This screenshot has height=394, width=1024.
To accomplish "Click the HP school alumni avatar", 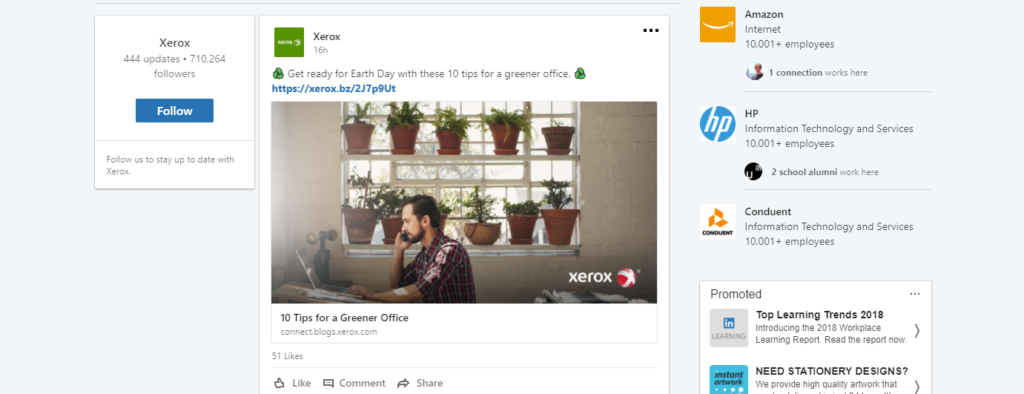I will click(753, 172).
